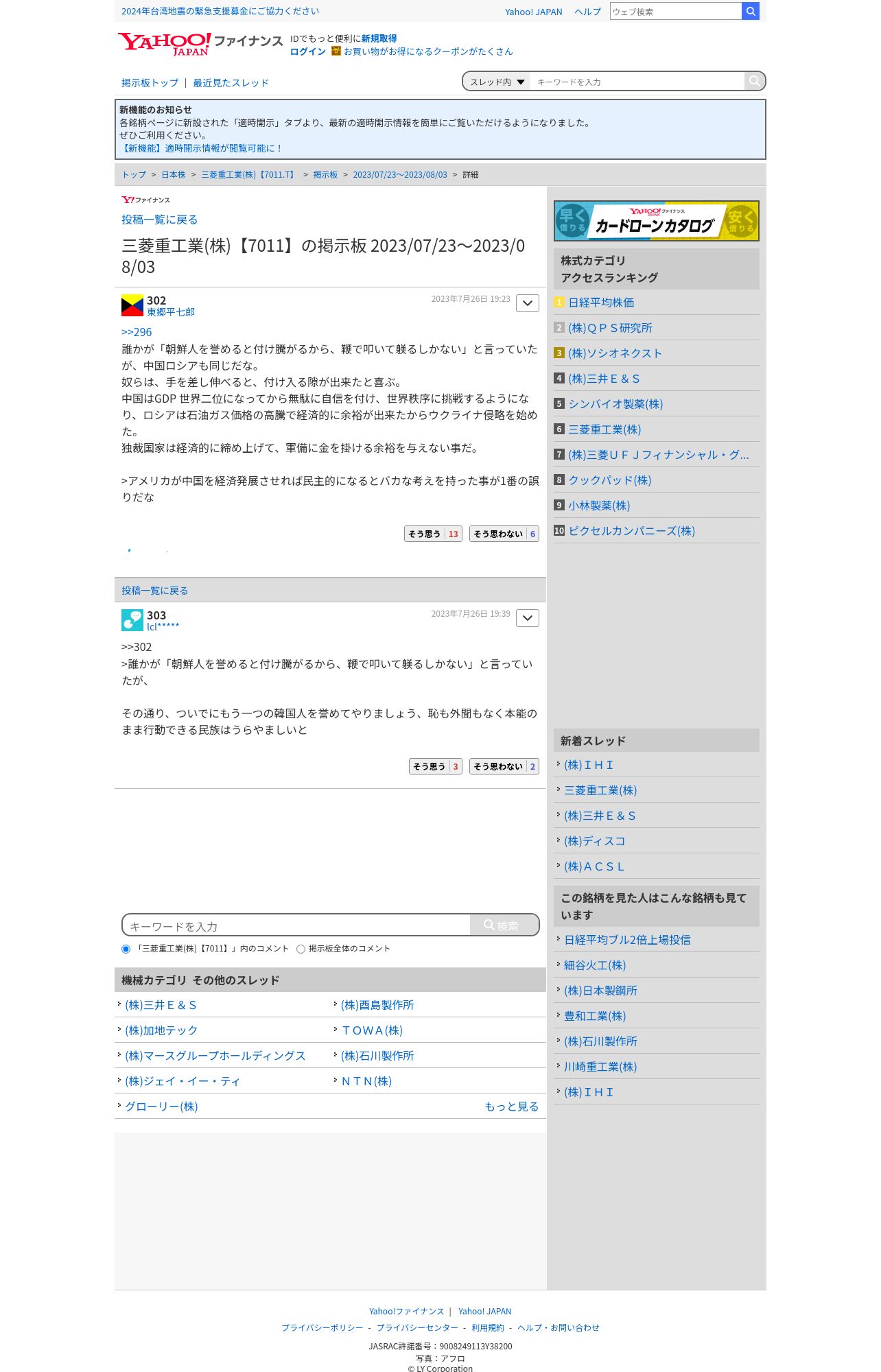Select the 掲示板全体のコメント radio button

pos(301,949)
